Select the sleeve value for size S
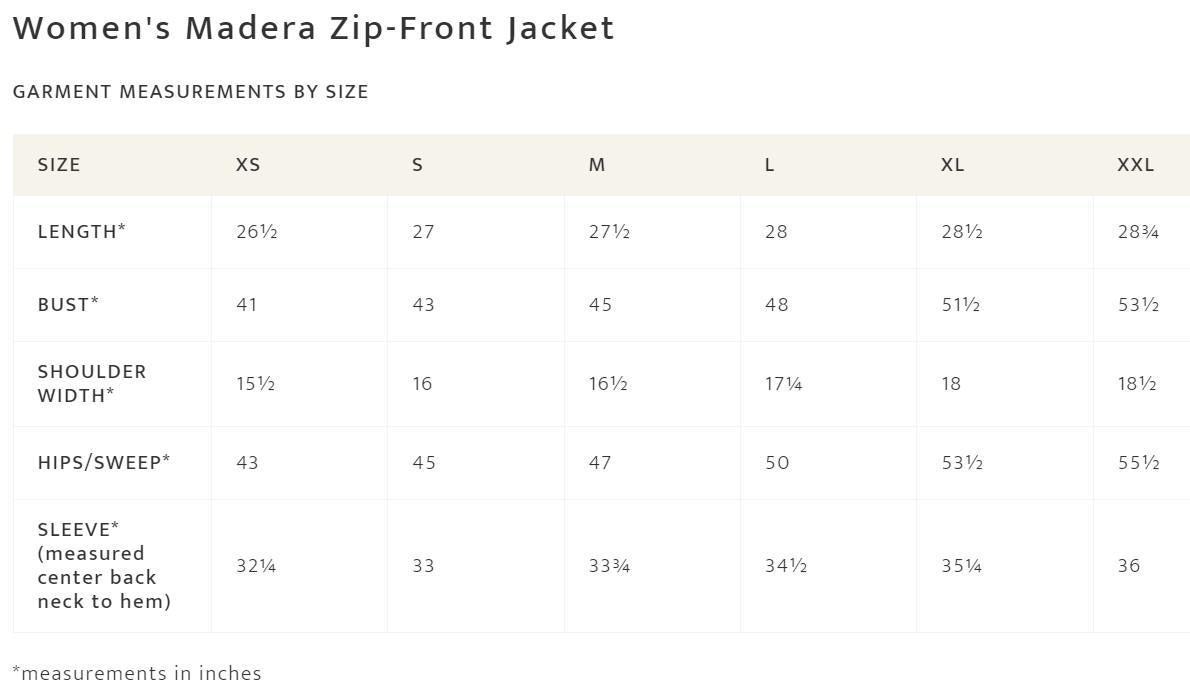The height and width of the screenshot is (692, 1190). 423,566
